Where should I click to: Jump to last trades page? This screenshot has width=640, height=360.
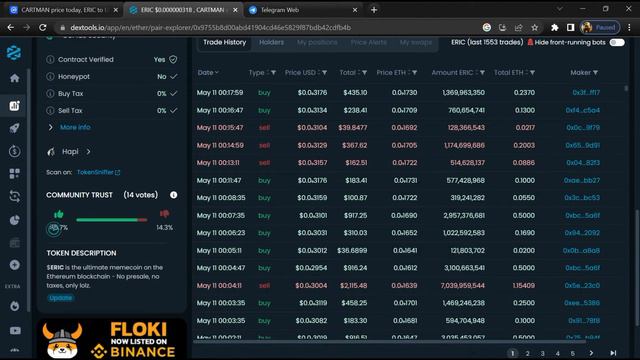(613, 353)
